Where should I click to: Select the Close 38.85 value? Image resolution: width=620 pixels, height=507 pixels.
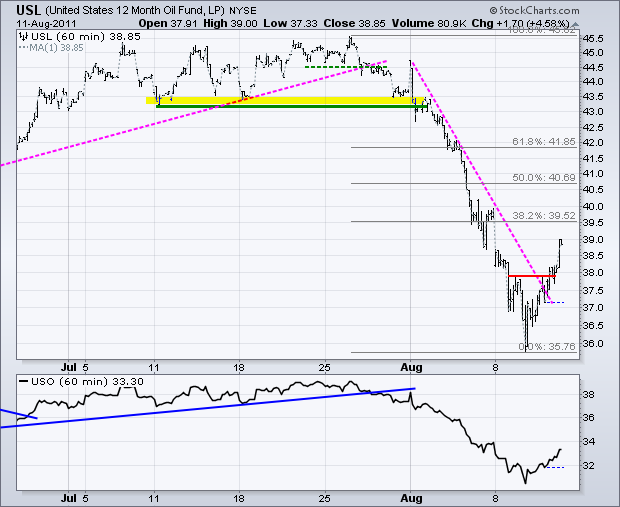point(354,23)
